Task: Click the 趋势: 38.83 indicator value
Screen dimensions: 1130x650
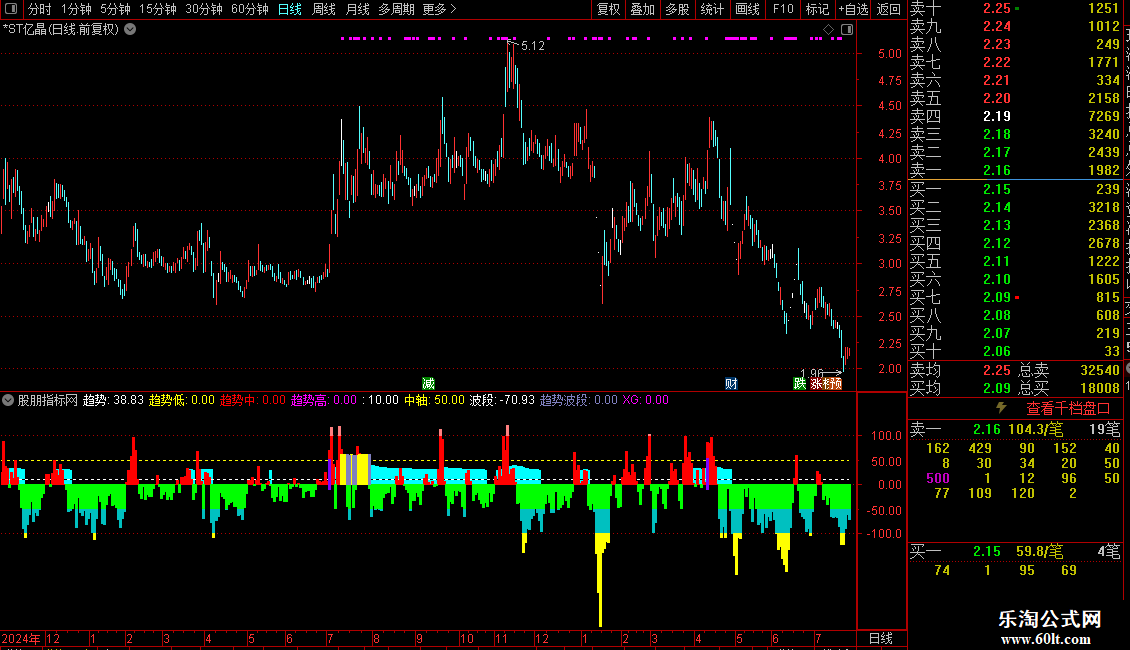Action: click(x=113, y=400)
